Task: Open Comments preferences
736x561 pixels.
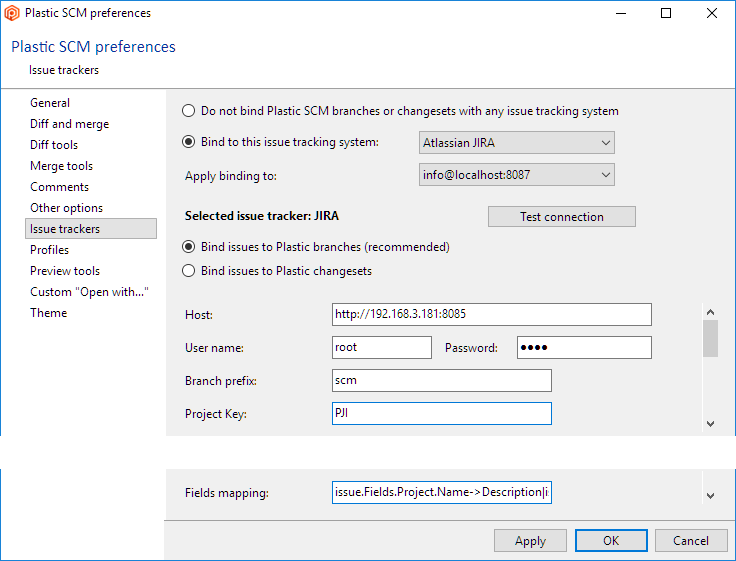Action: [x=59, y=187]
